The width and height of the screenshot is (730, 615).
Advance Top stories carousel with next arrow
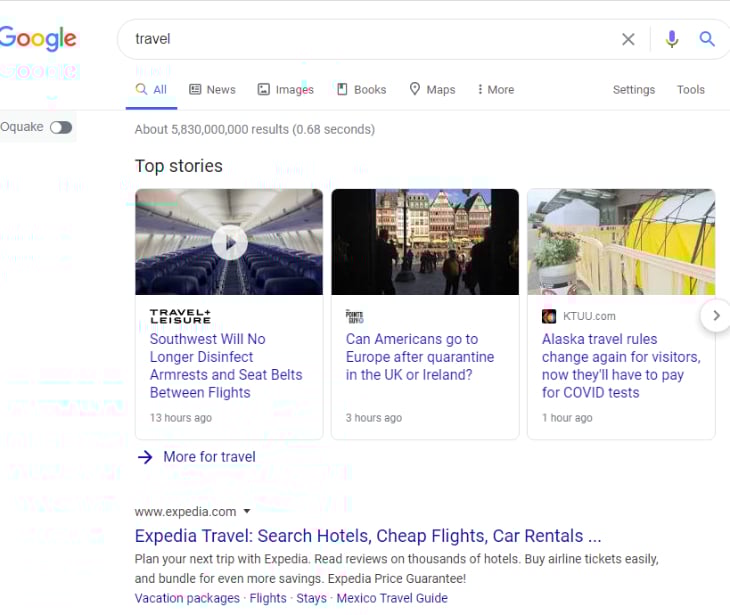coord(716,316)
